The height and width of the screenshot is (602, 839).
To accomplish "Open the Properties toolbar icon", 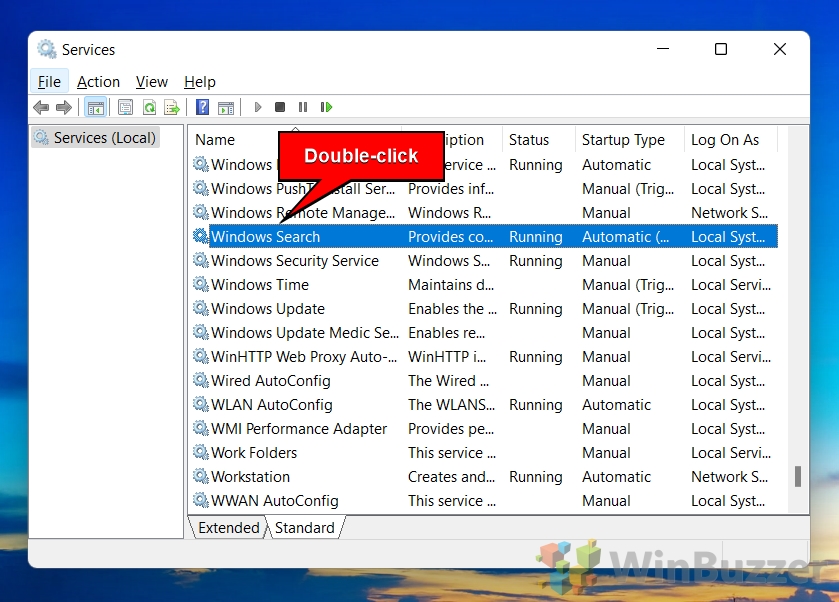I will 125,107.
